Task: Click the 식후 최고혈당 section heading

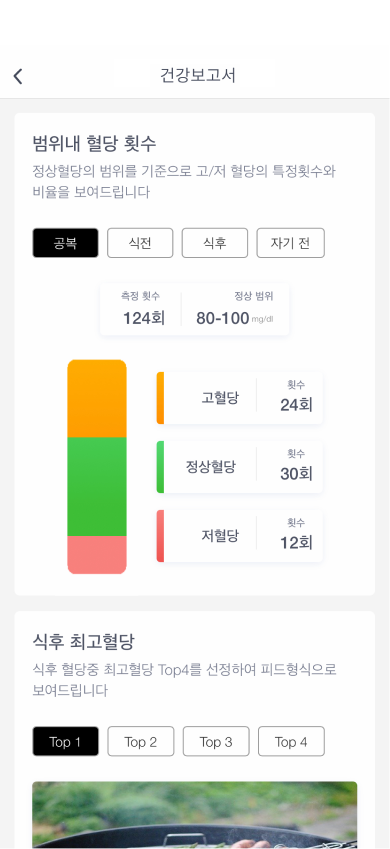Action: 83,642
